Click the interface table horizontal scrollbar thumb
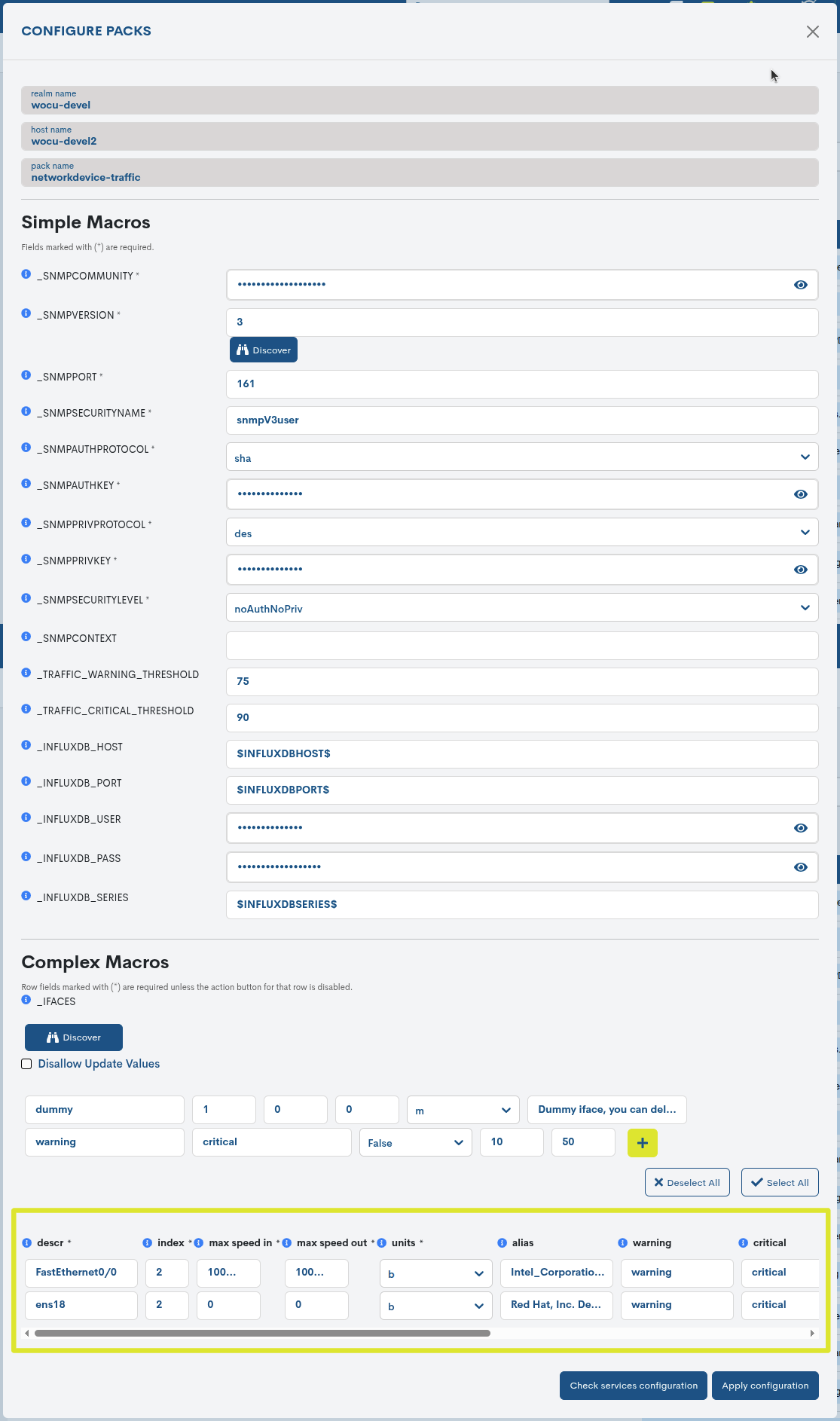The height and width of the screenshot is (1421, 840). pyautogui.click(x=262, y=1333)
